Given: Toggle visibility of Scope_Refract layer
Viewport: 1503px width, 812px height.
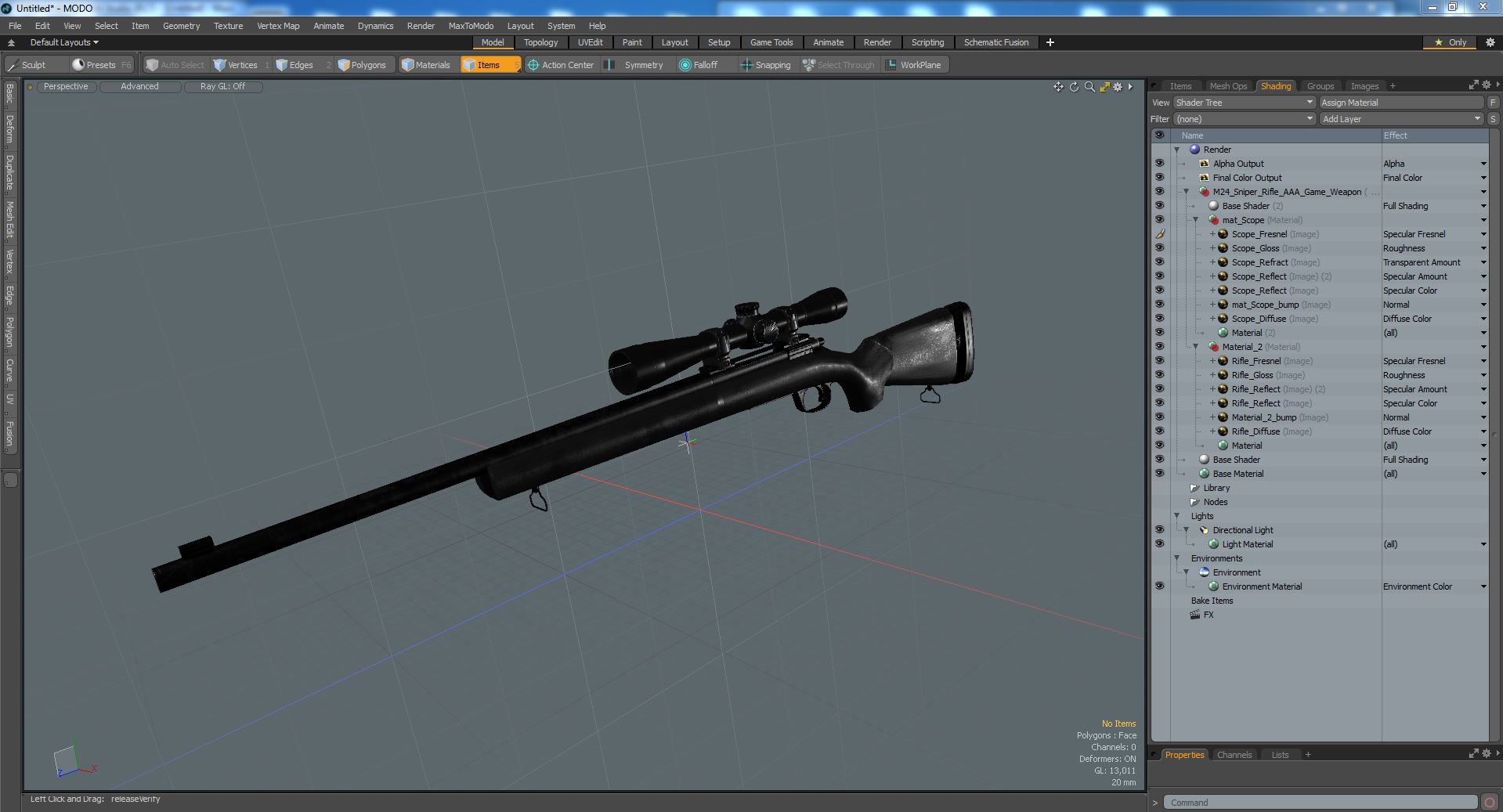Looking at the screenshot, I should 1159,262.
